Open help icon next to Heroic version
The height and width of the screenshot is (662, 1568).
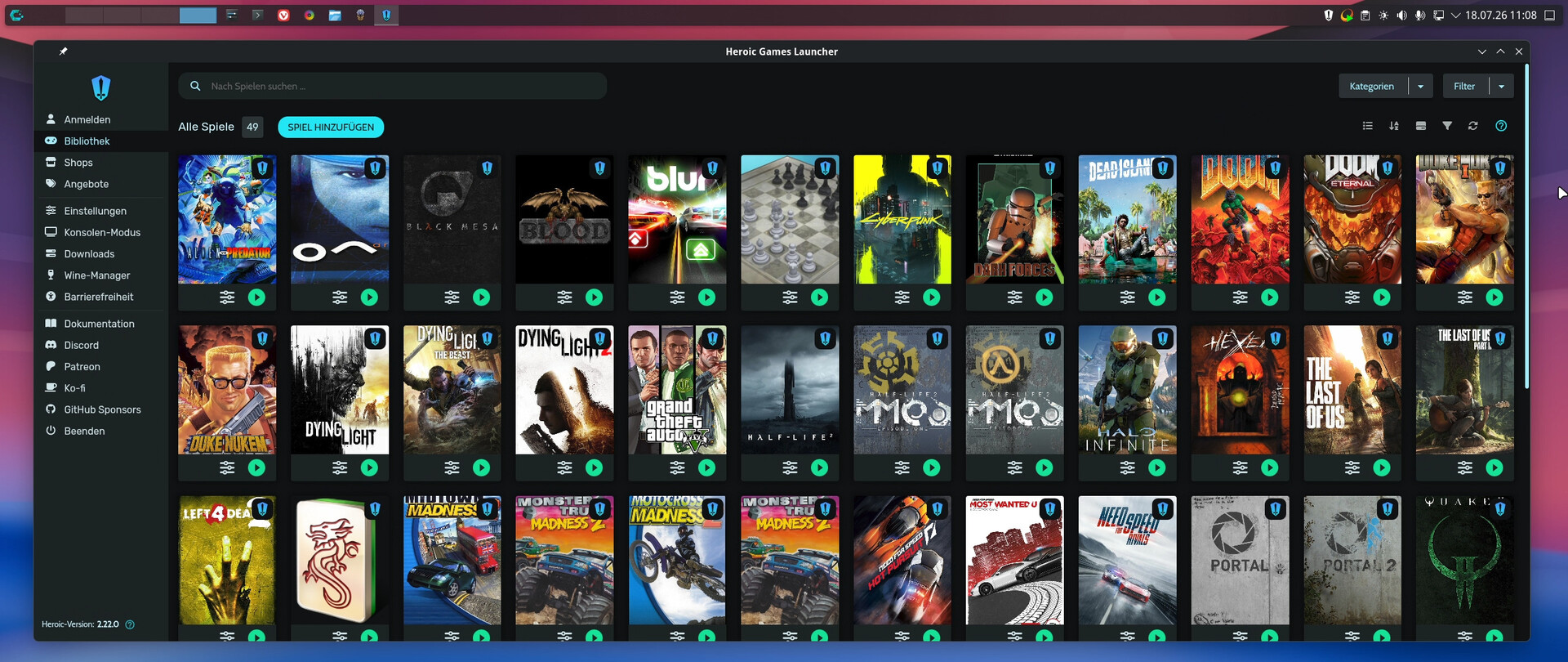pos(130,624)
